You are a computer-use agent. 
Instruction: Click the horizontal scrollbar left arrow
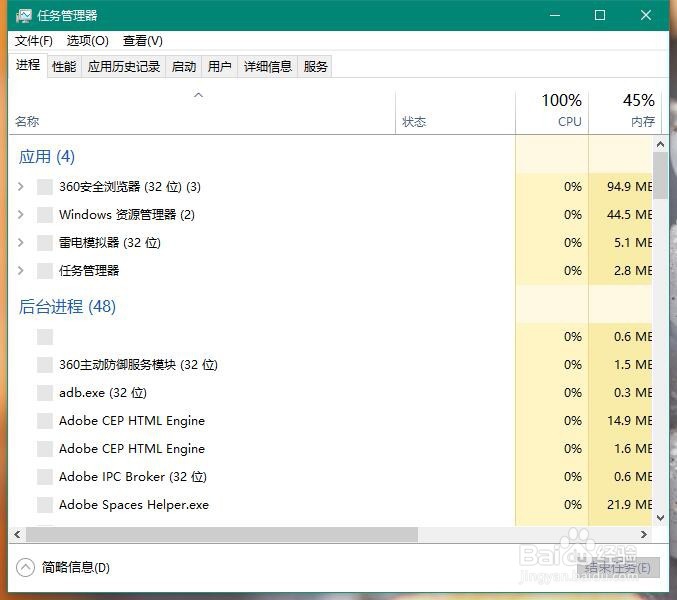pos(17,534)
